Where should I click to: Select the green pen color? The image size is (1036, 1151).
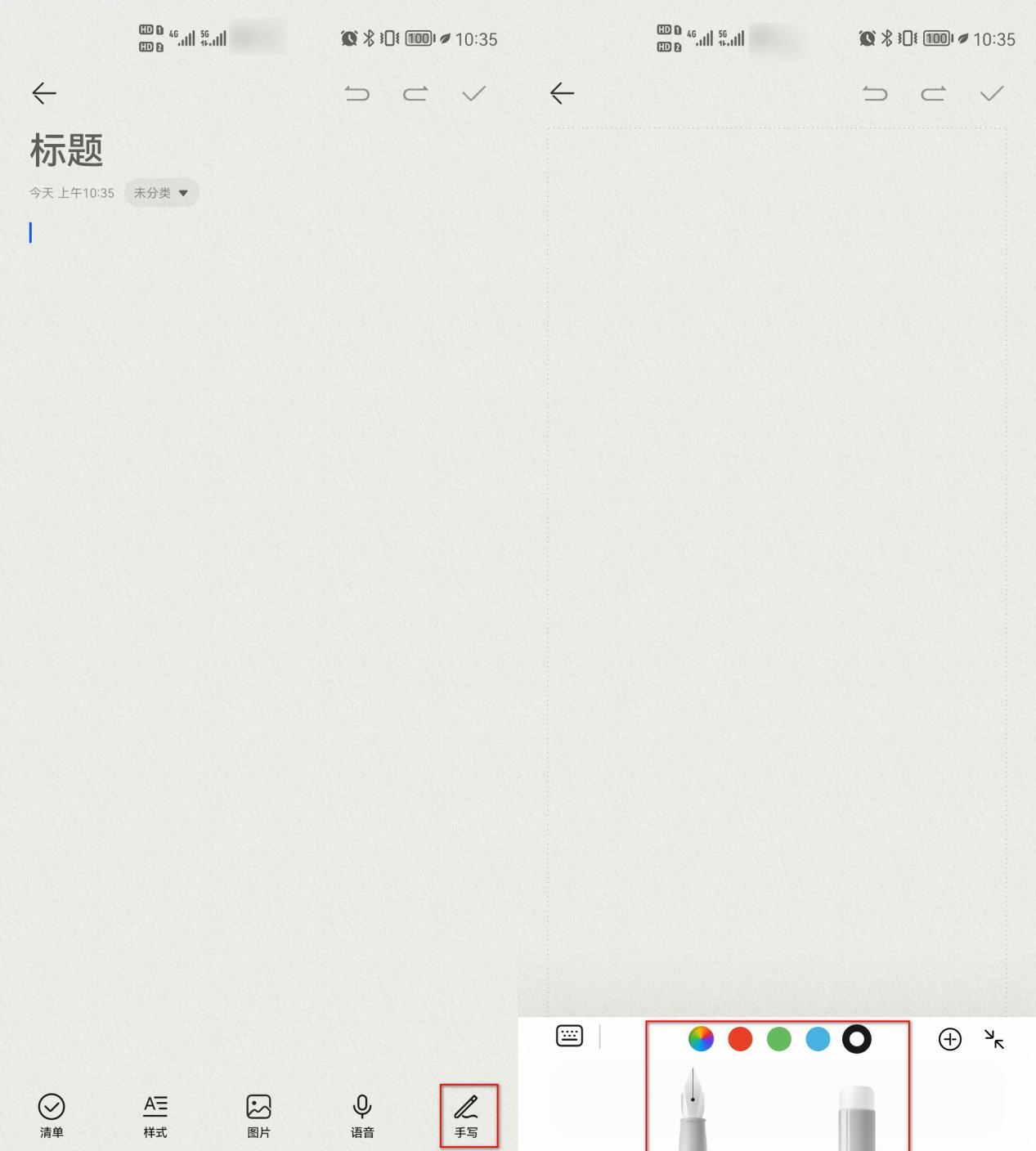[779, 1039]
